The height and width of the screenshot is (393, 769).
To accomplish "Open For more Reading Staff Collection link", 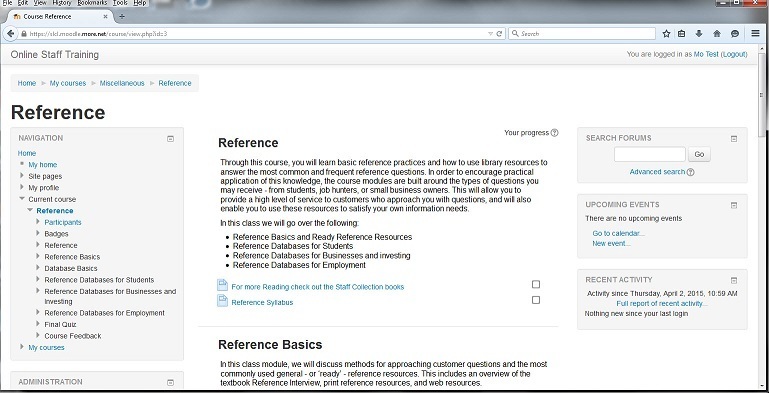I will 318,287.
